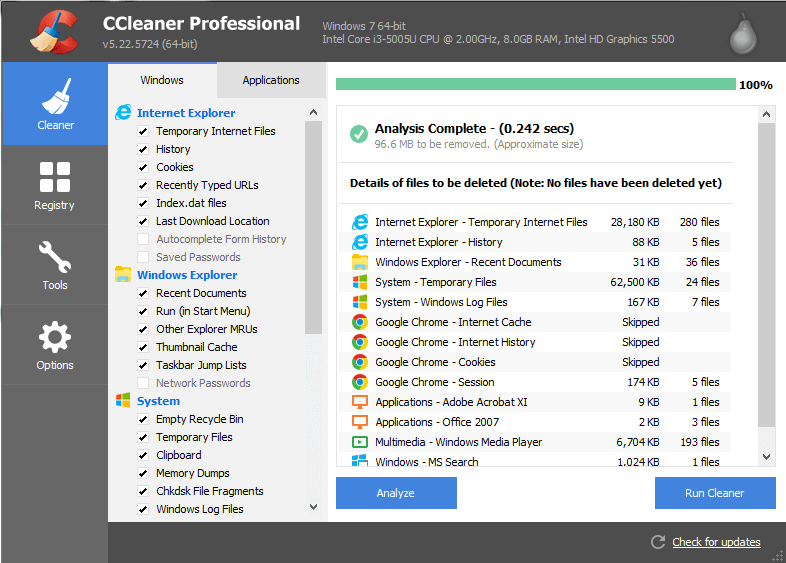Toggle Windows Log Files checkbox
The height and width of the screenshot is (563, 786).
click(x=143, y=509)
